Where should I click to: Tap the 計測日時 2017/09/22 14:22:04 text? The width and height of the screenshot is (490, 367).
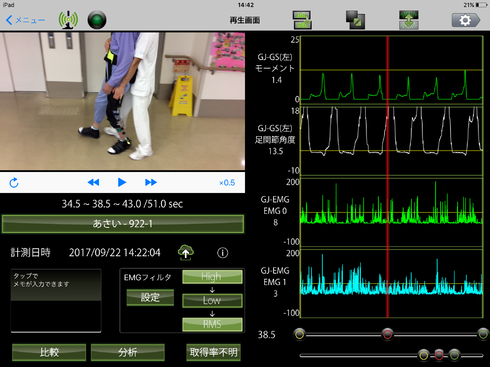85,253
